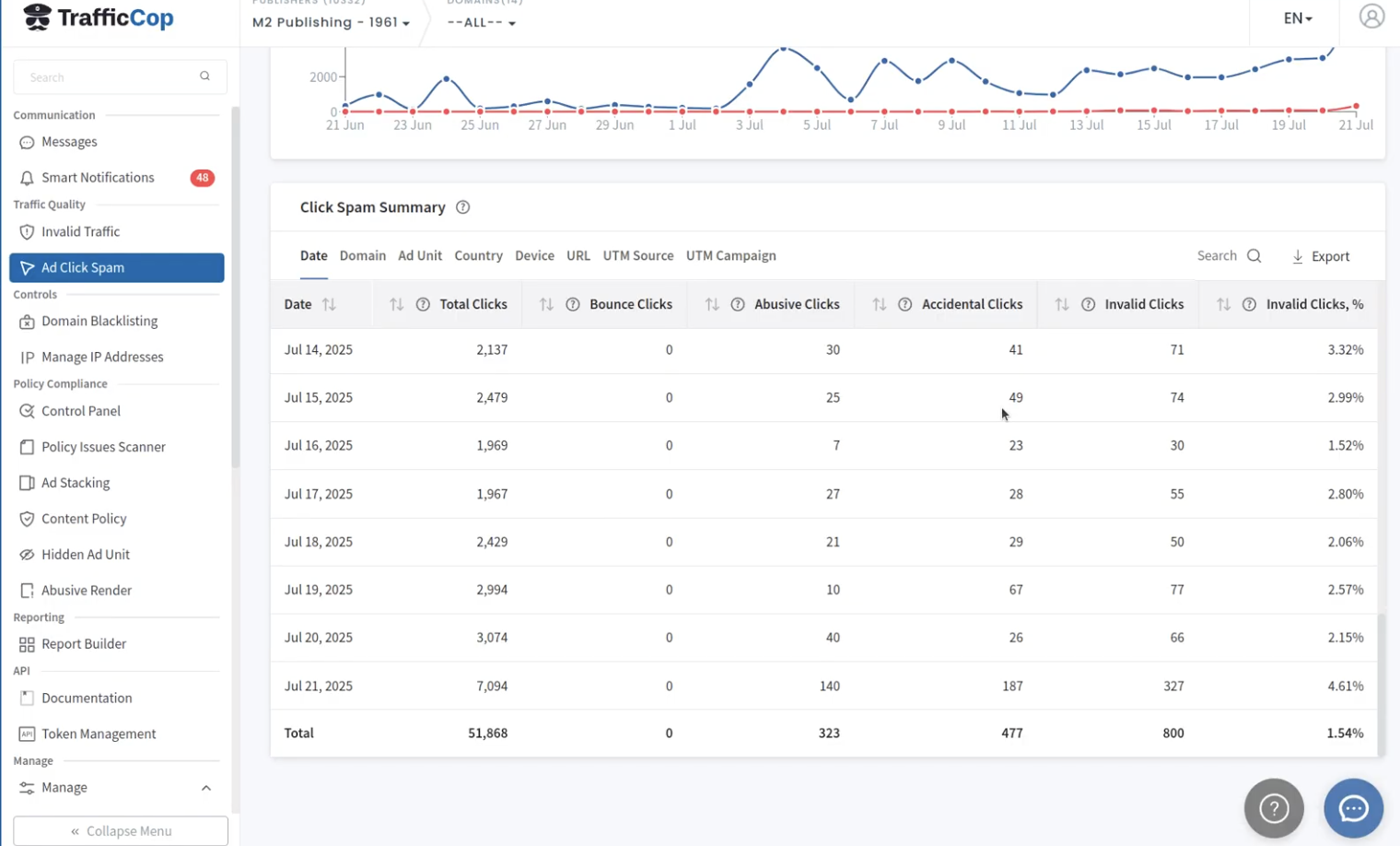Click the table's vertical scrollbar thumb
The width and height of the screenshot is (1400, 846).
[x=1381, y=685]
